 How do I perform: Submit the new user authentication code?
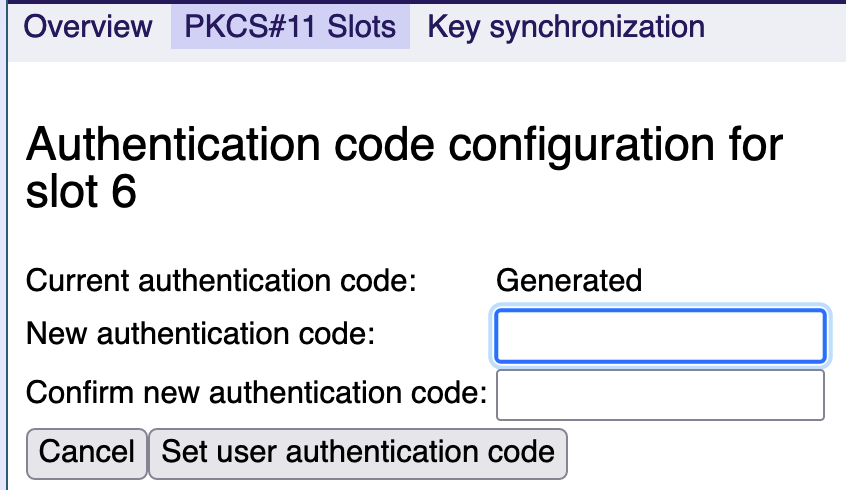pyautogui.click(x=358, y=452)
